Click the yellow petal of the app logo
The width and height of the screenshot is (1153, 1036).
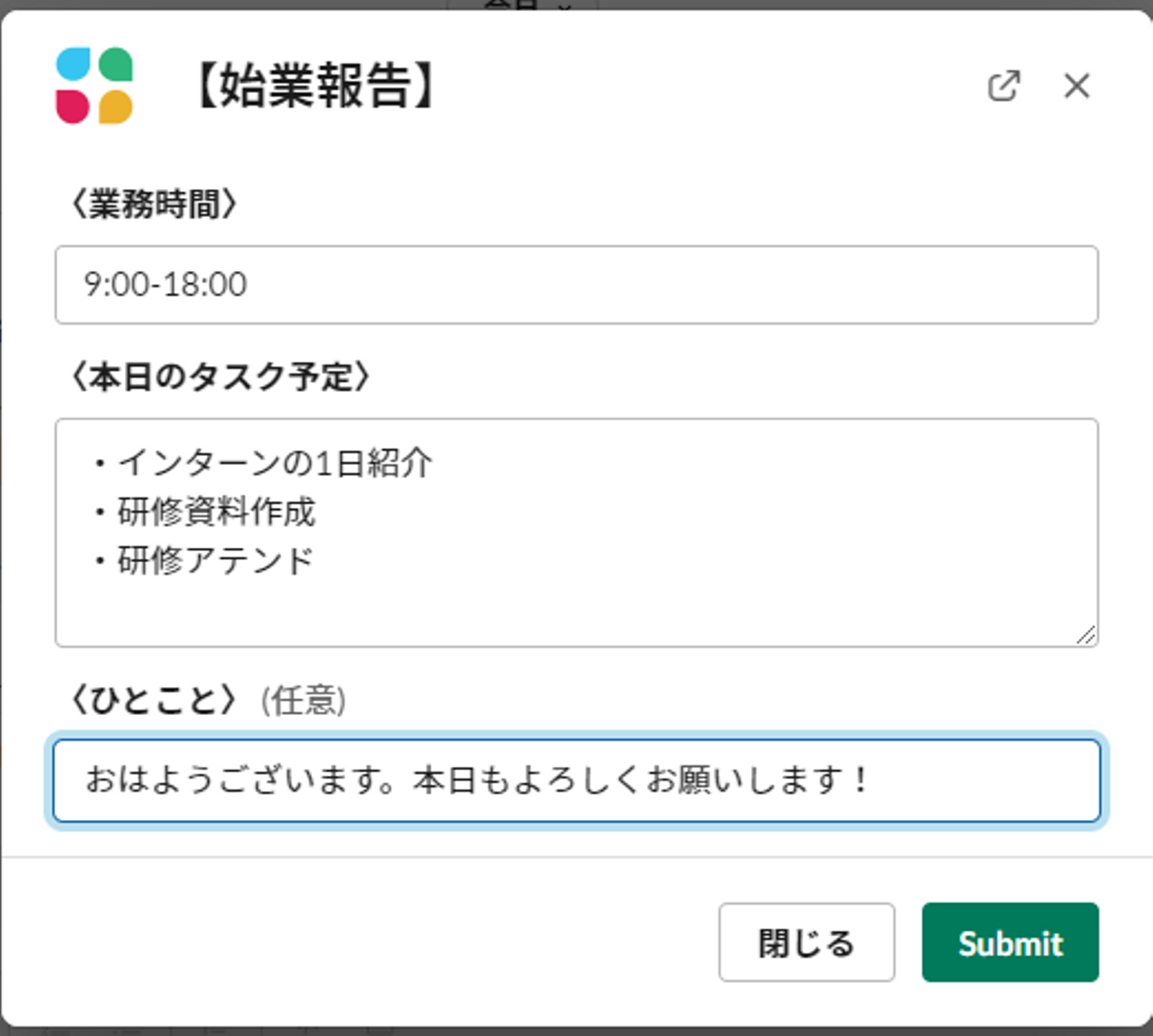115,106
